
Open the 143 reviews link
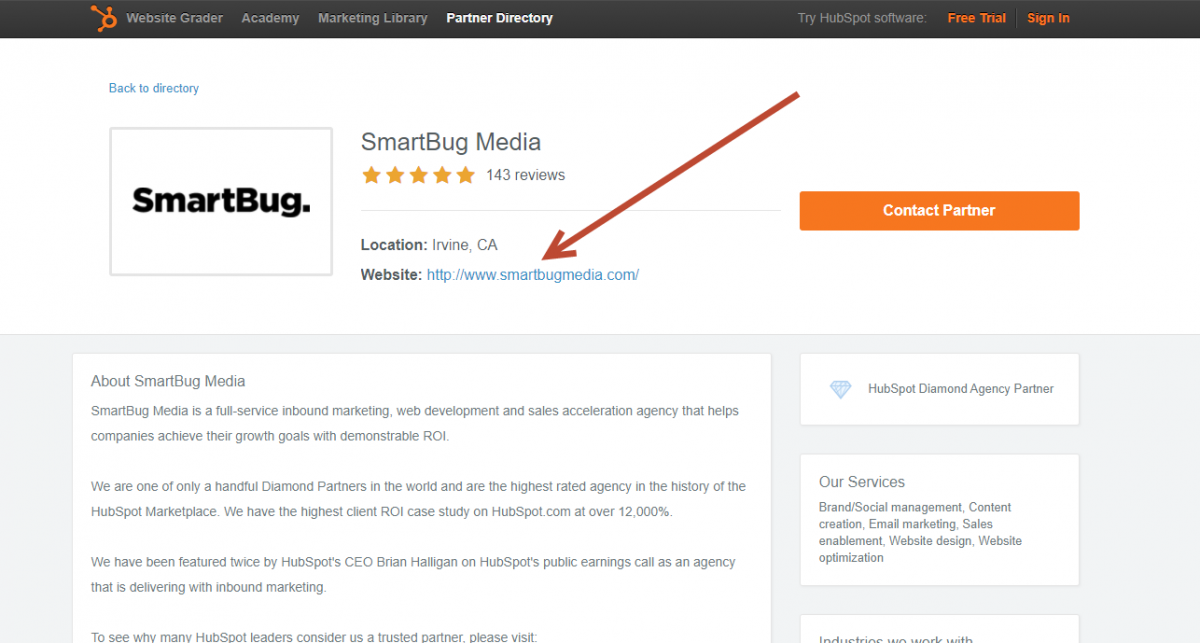[x=525, y=175]
